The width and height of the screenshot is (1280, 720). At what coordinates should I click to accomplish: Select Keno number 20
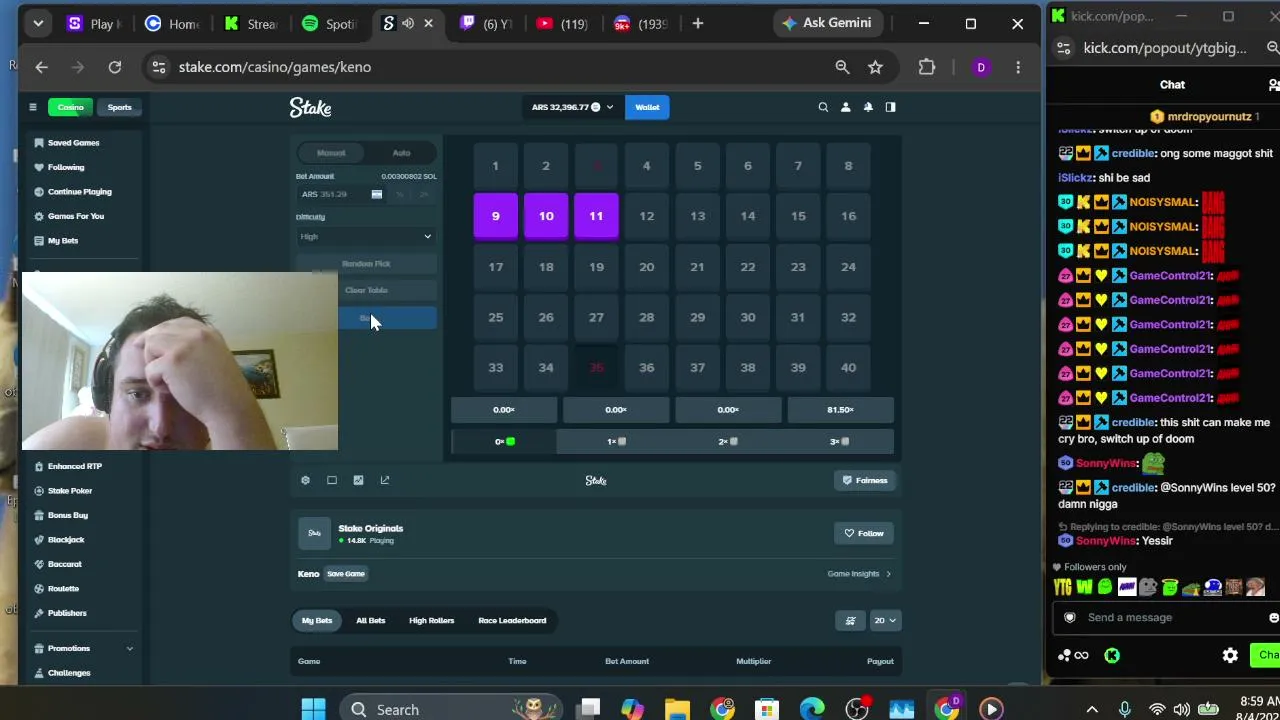pos(647,267)
